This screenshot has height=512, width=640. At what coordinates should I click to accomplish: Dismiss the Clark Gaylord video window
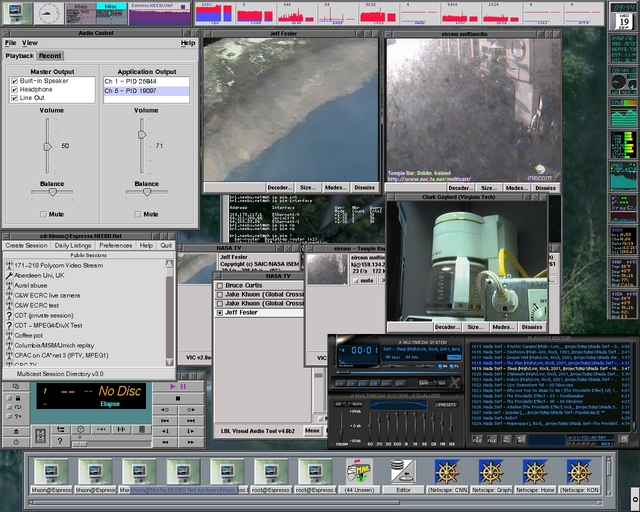[x=532, y=327]
